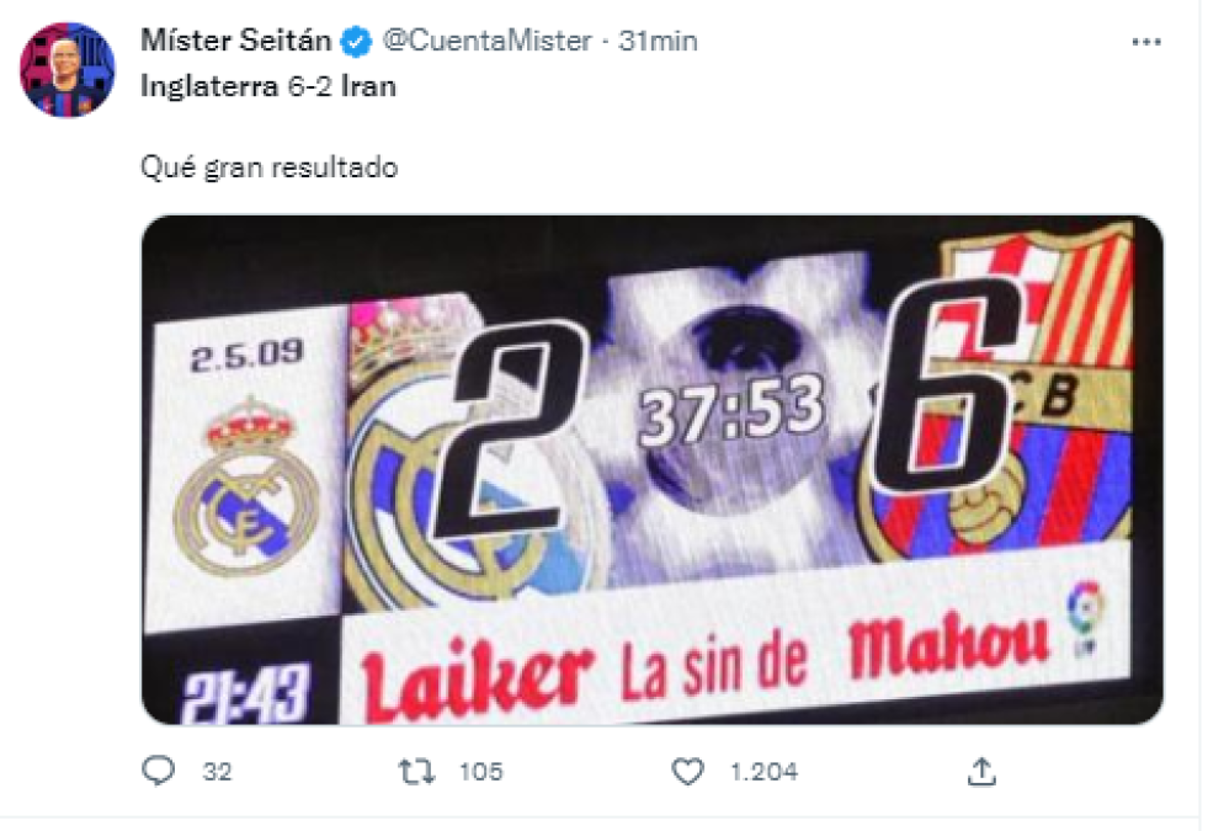Open the three-dot more options menu
Image resolution: width=1224 pixels, height=831 pixels.
pos(1146,42)
